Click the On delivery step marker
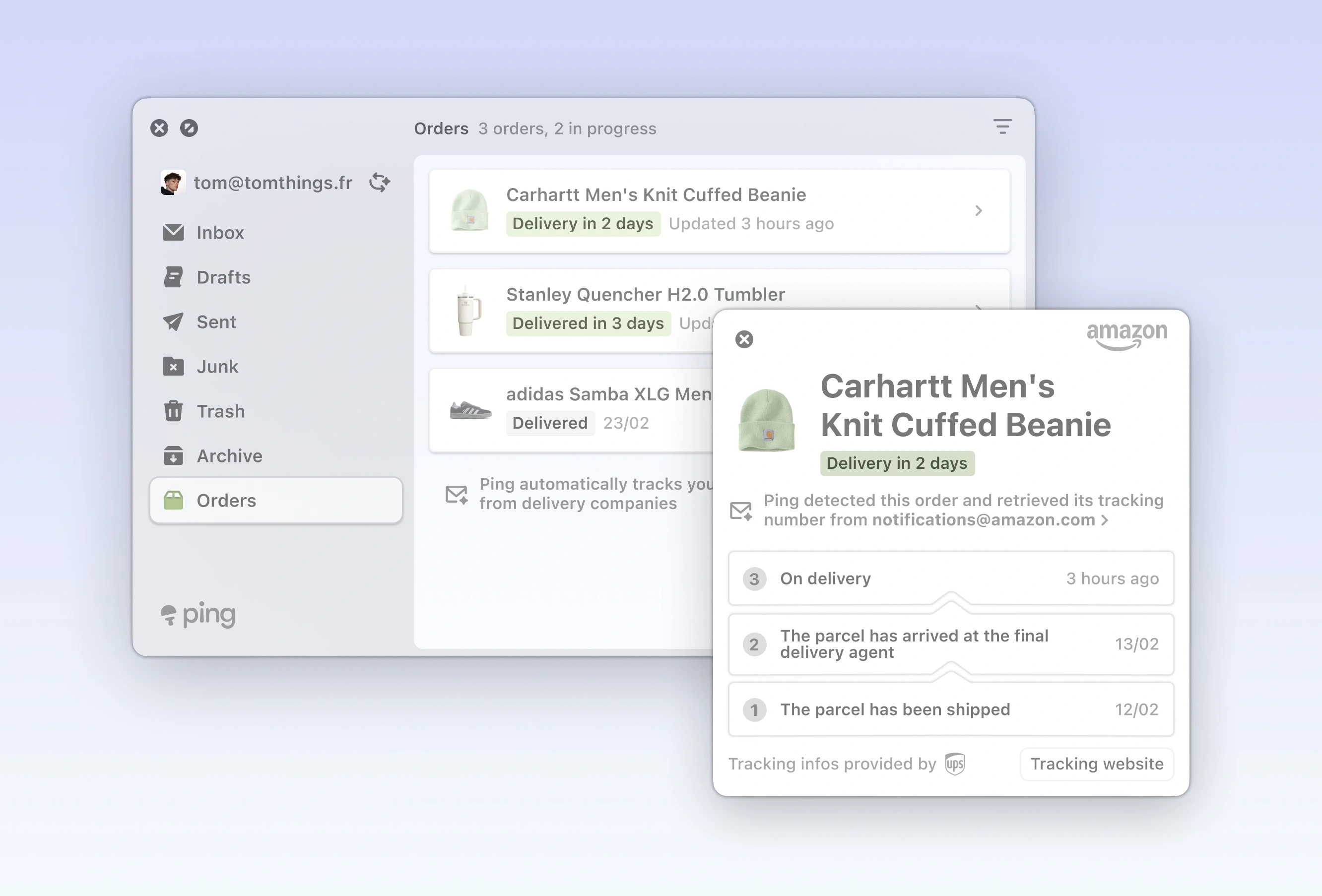 [754, 578]
